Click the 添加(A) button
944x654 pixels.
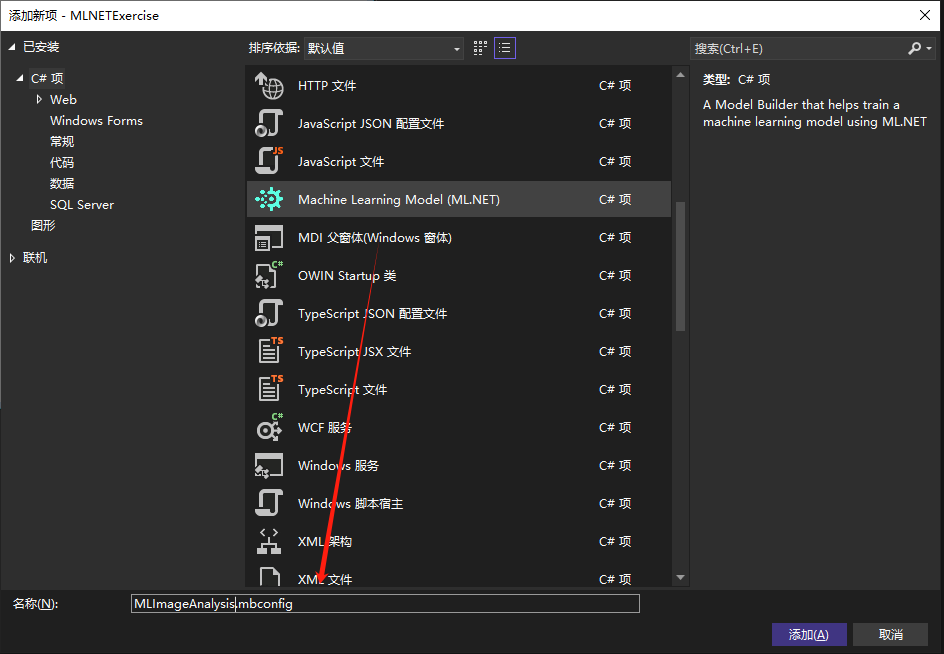pos(808,634)
